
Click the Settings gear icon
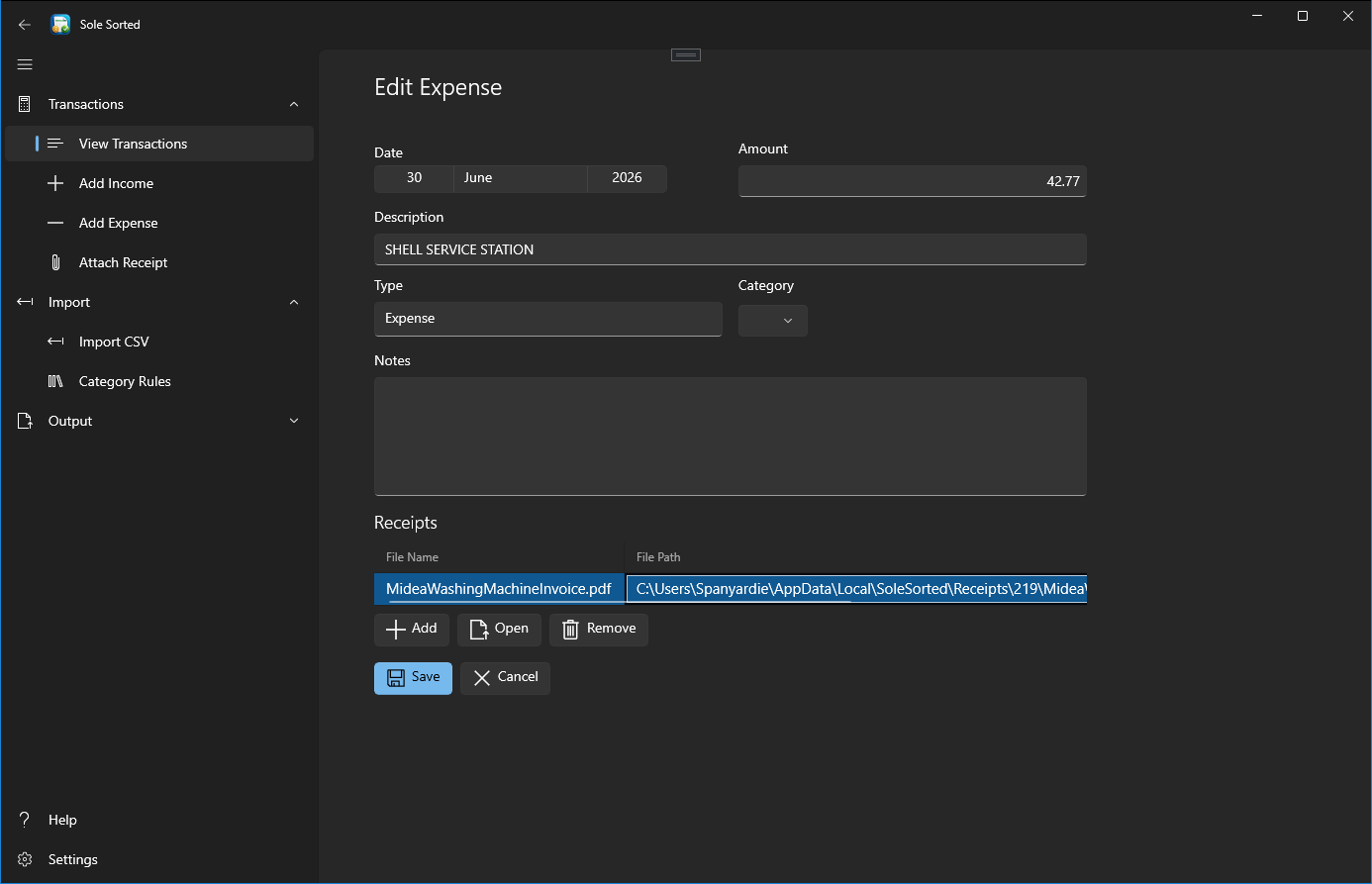pyautogui.click(x=25, y=859)
